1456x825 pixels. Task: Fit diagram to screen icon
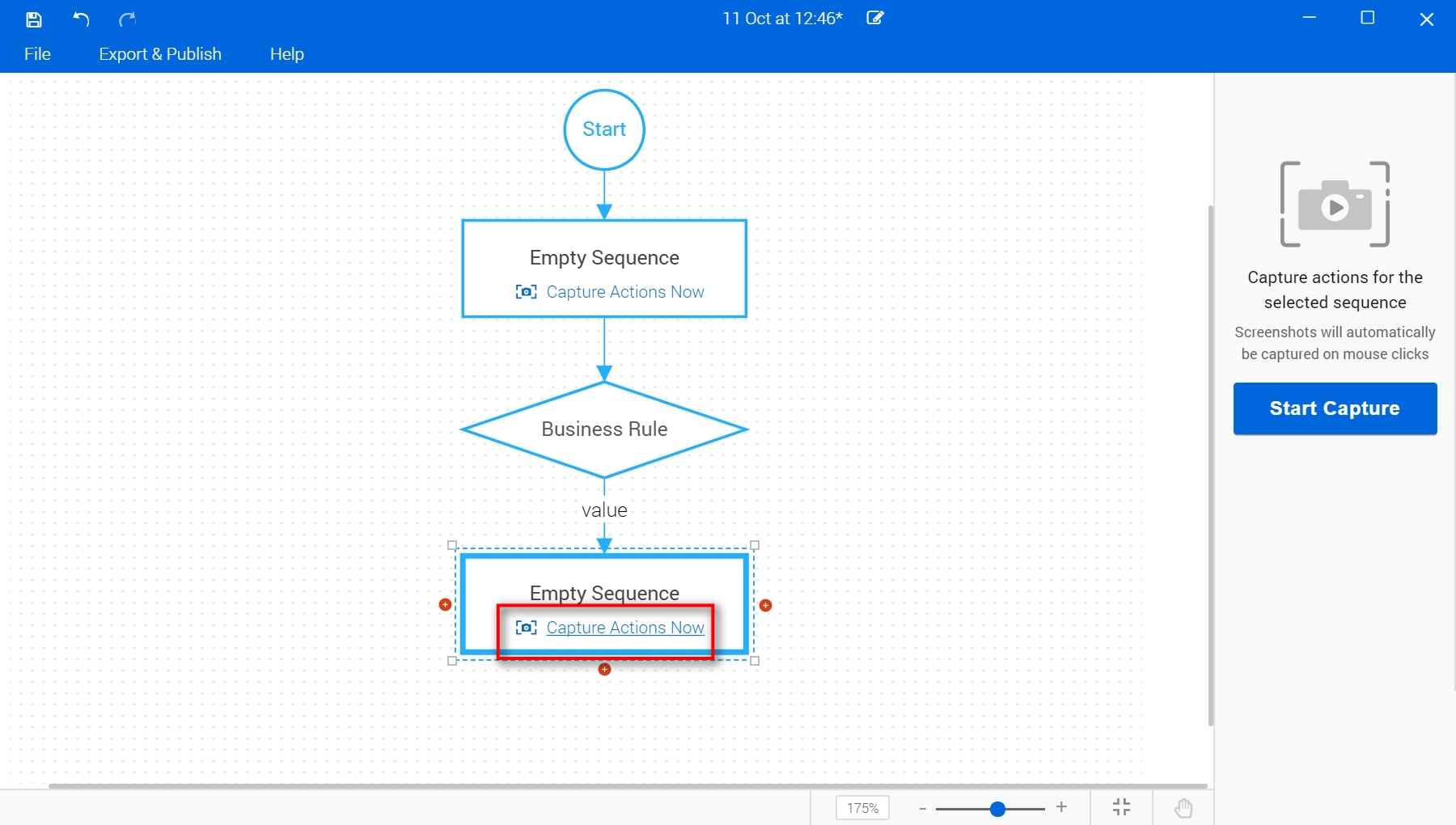tap(1121, 807)
